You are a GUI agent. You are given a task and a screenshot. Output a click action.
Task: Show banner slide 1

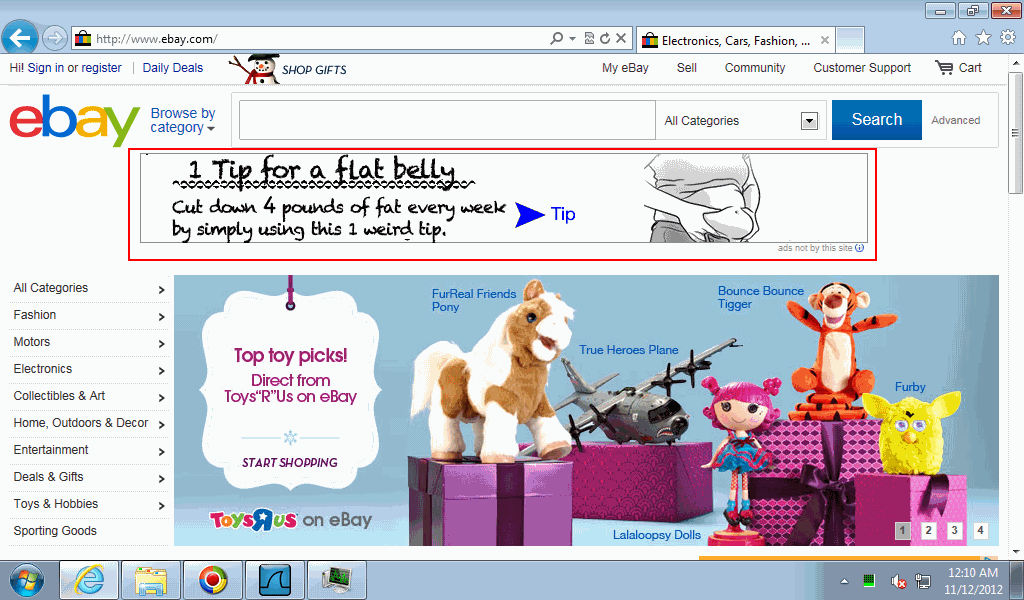pyautogui.click(x=903, y=531)
